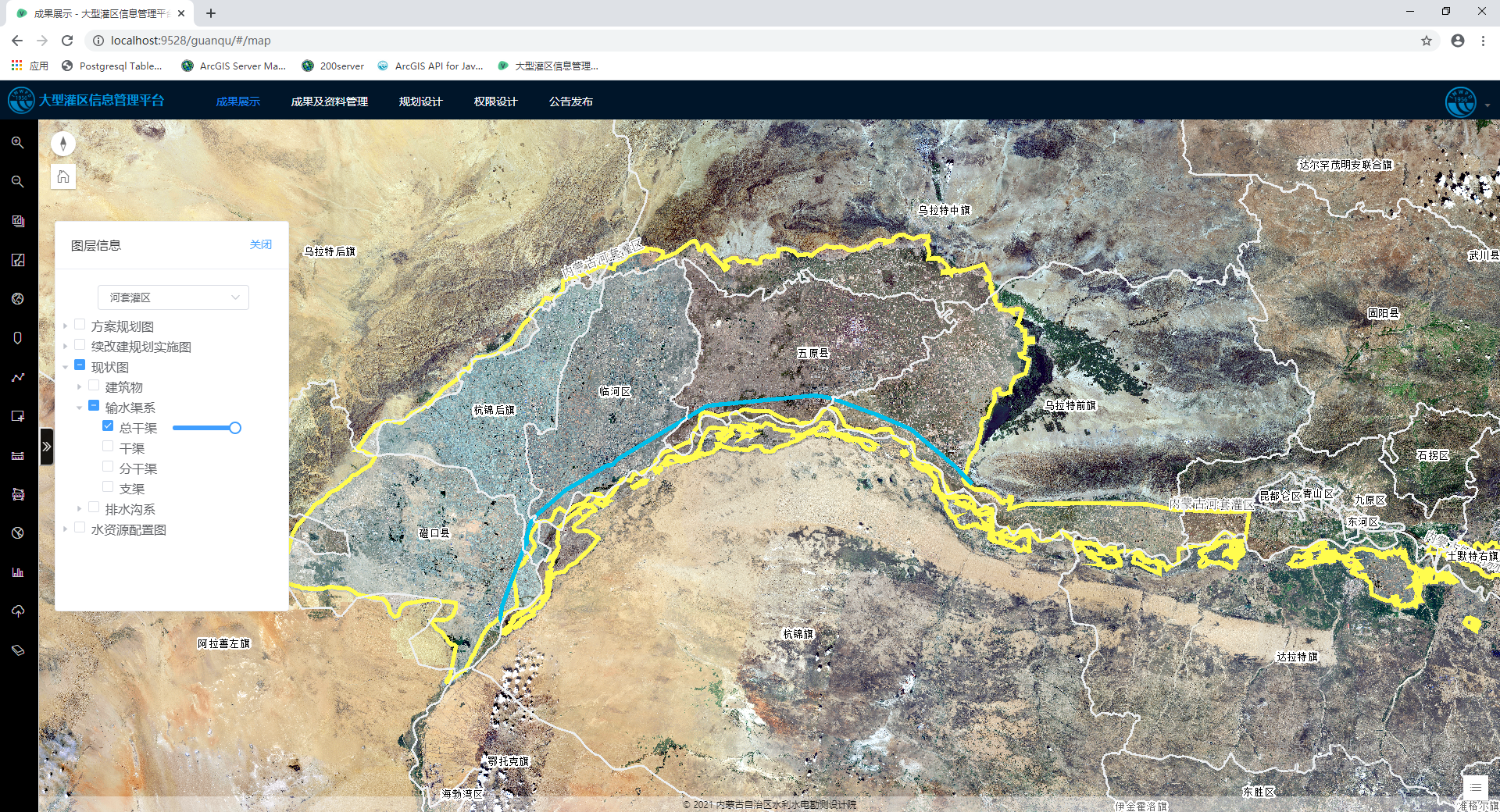This screenshot has width=1500, height=812.
Task: Zoom out using the sidebar magnifier minus
Action: [x=17, y=182]
